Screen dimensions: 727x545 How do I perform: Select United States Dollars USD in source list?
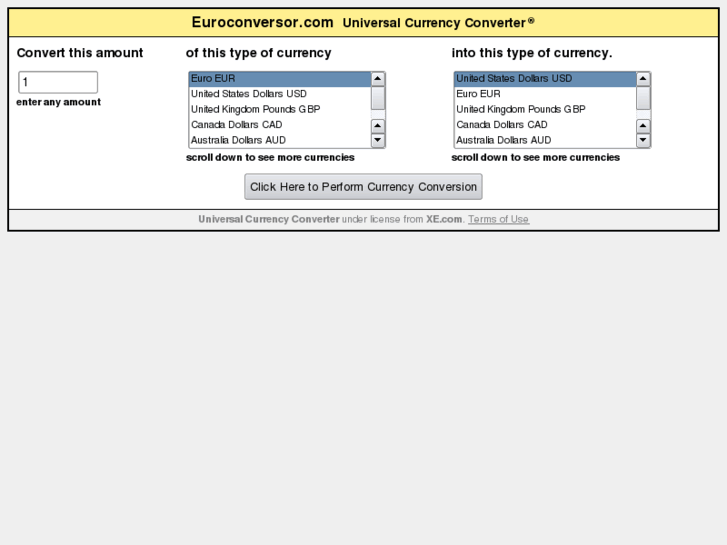click(x=280, y=94)
